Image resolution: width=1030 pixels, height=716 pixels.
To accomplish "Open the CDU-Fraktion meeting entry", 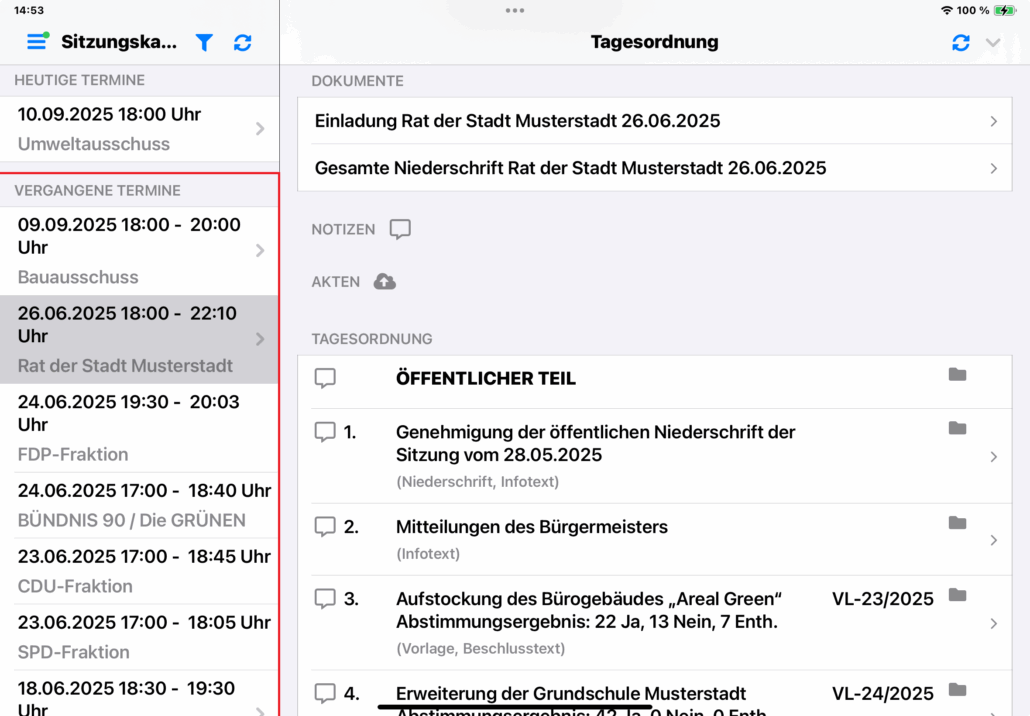I will coord(139,571).
